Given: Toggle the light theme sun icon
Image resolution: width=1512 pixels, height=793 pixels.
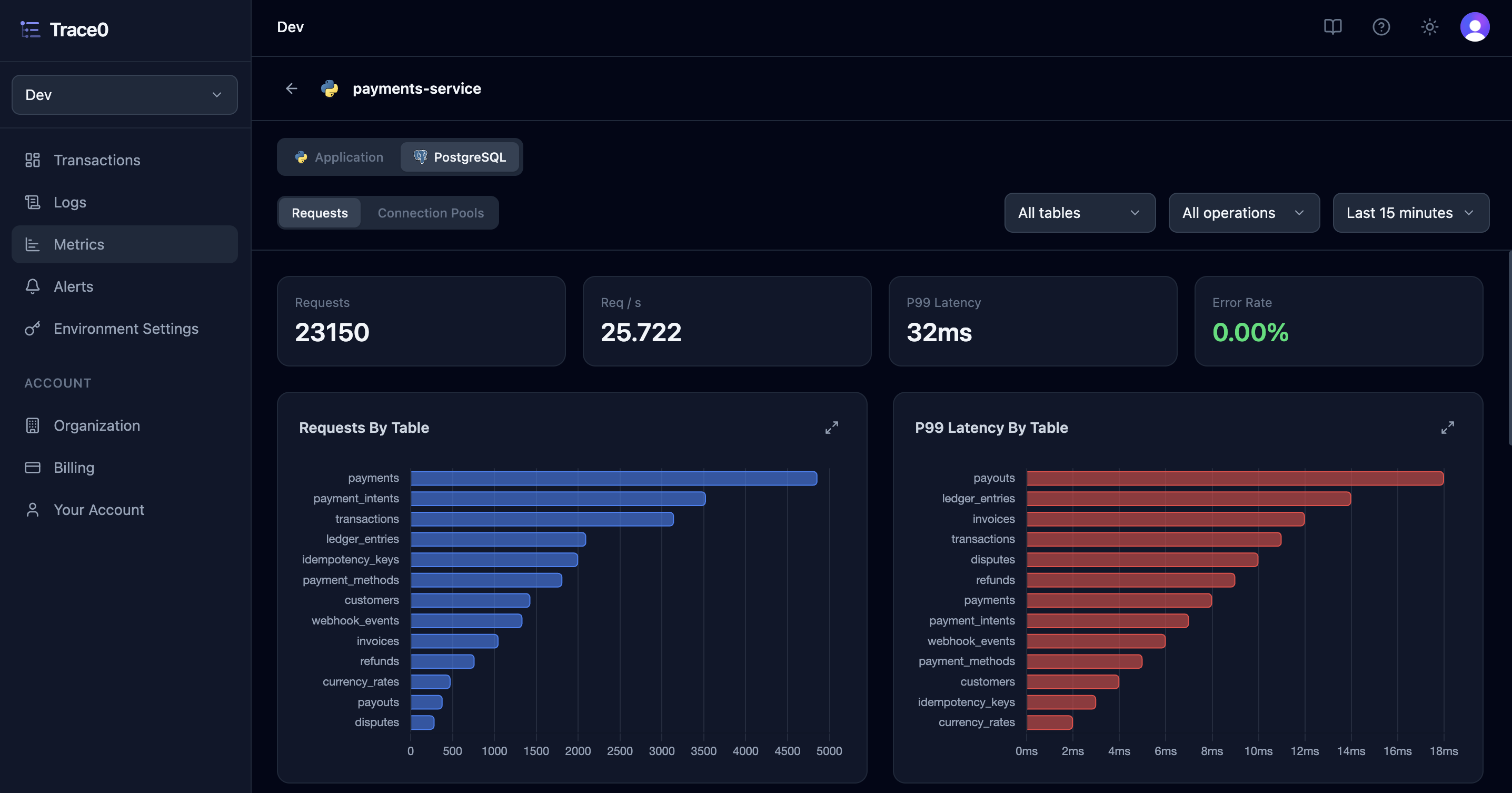Looking at the screenshot, I should 1429,27.
